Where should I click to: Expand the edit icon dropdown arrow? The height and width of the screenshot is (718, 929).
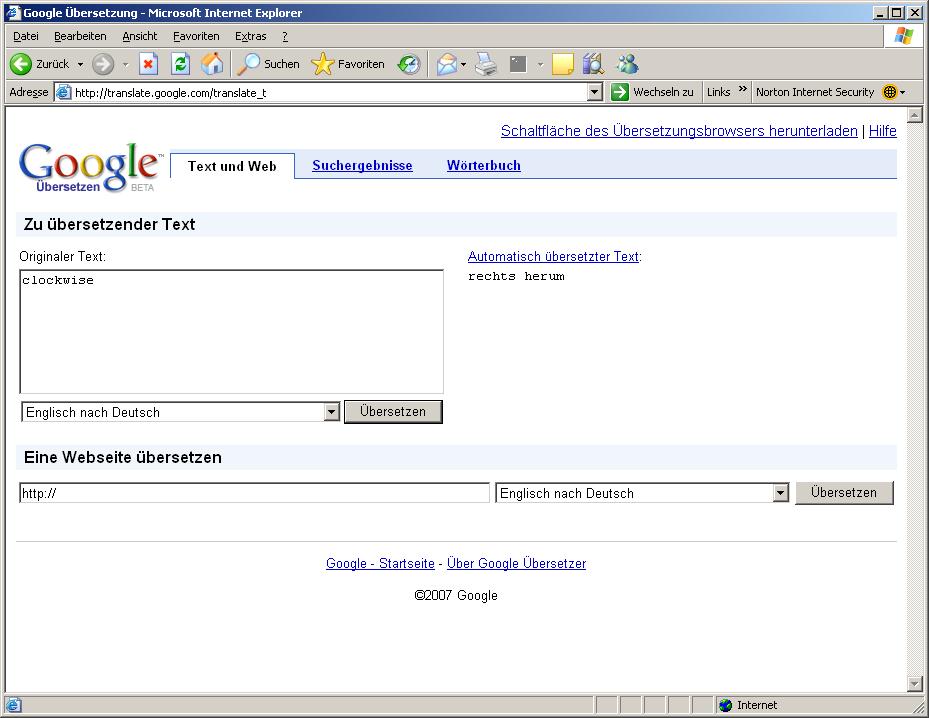click(540, 64)
